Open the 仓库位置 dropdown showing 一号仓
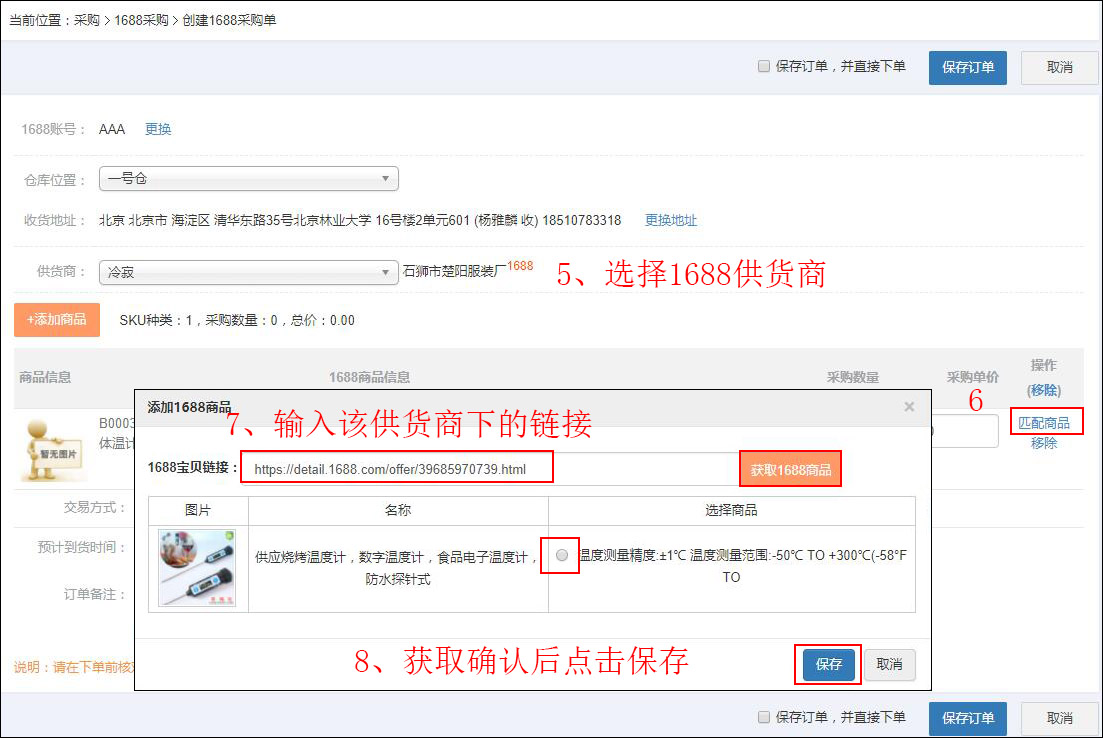1103x738 pixels. (x=249, y=179)
